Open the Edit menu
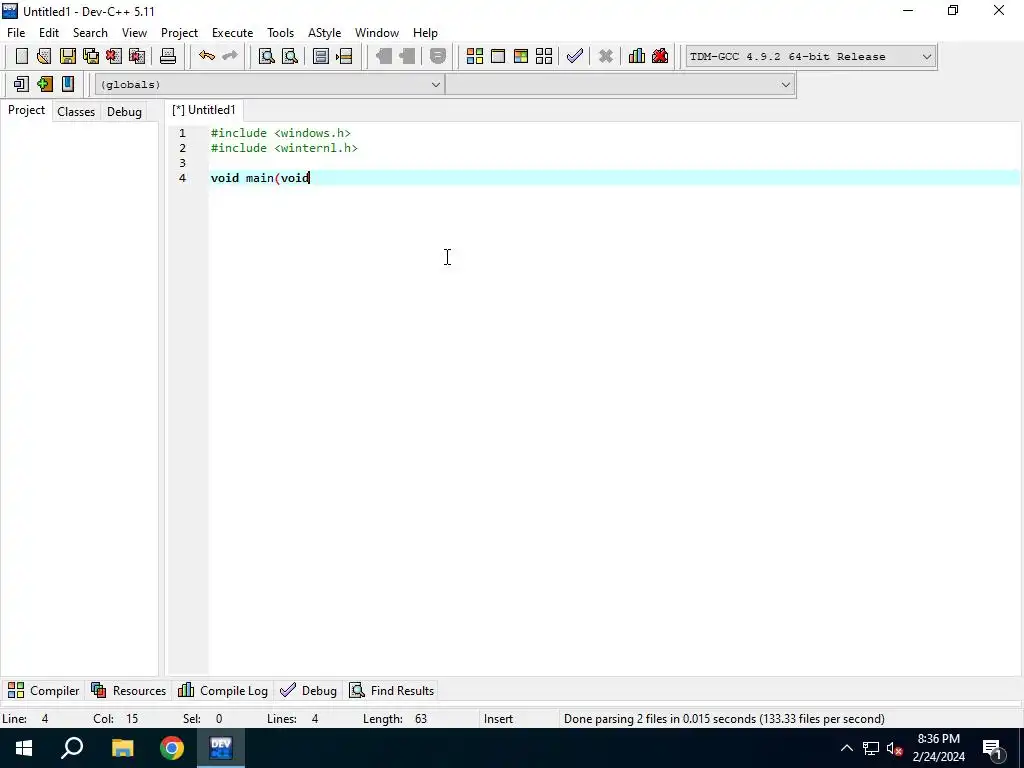 click(x=49, y=33)
